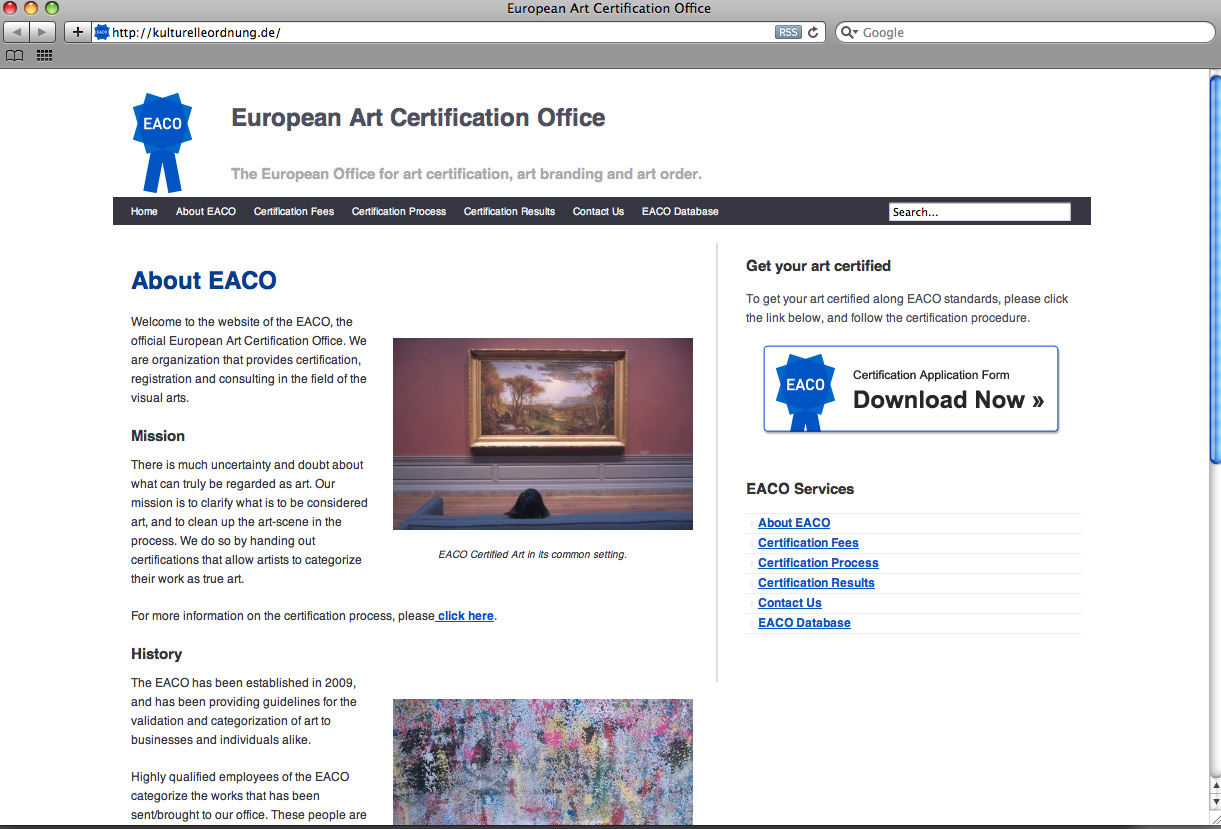This screenshot has width=1221, height=829.
Task: Open Home in the navigation bar
Action: [144, 211]
